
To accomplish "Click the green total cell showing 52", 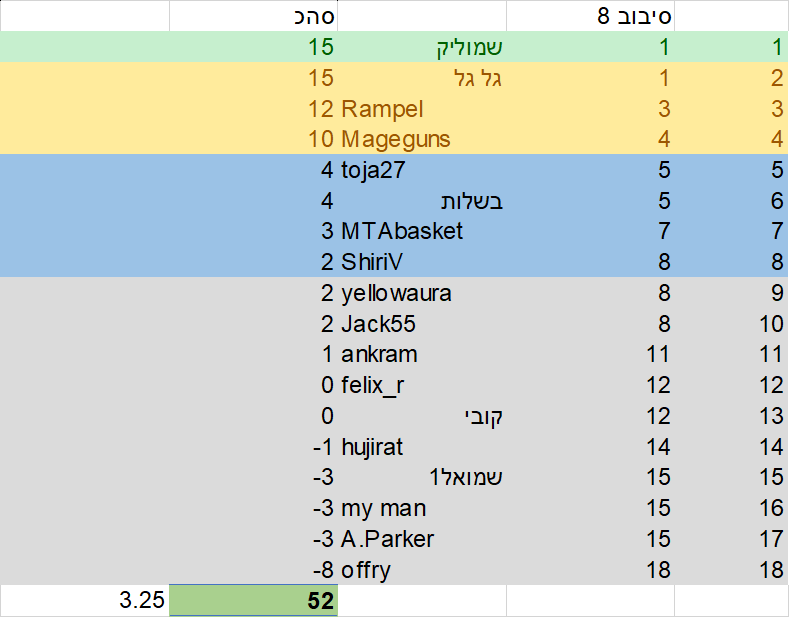I will tap(253, 600).
